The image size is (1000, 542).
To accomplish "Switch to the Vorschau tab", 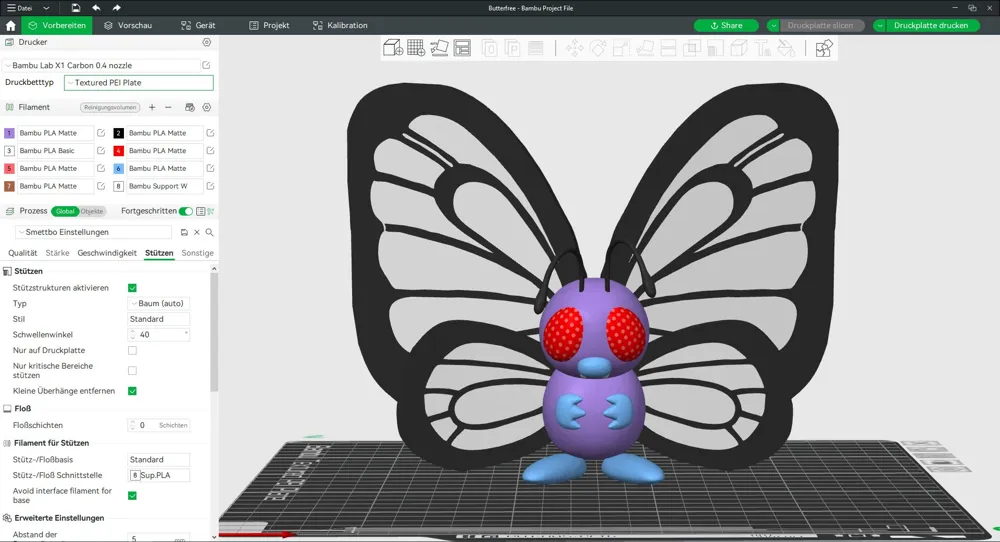I will point(128,26).
